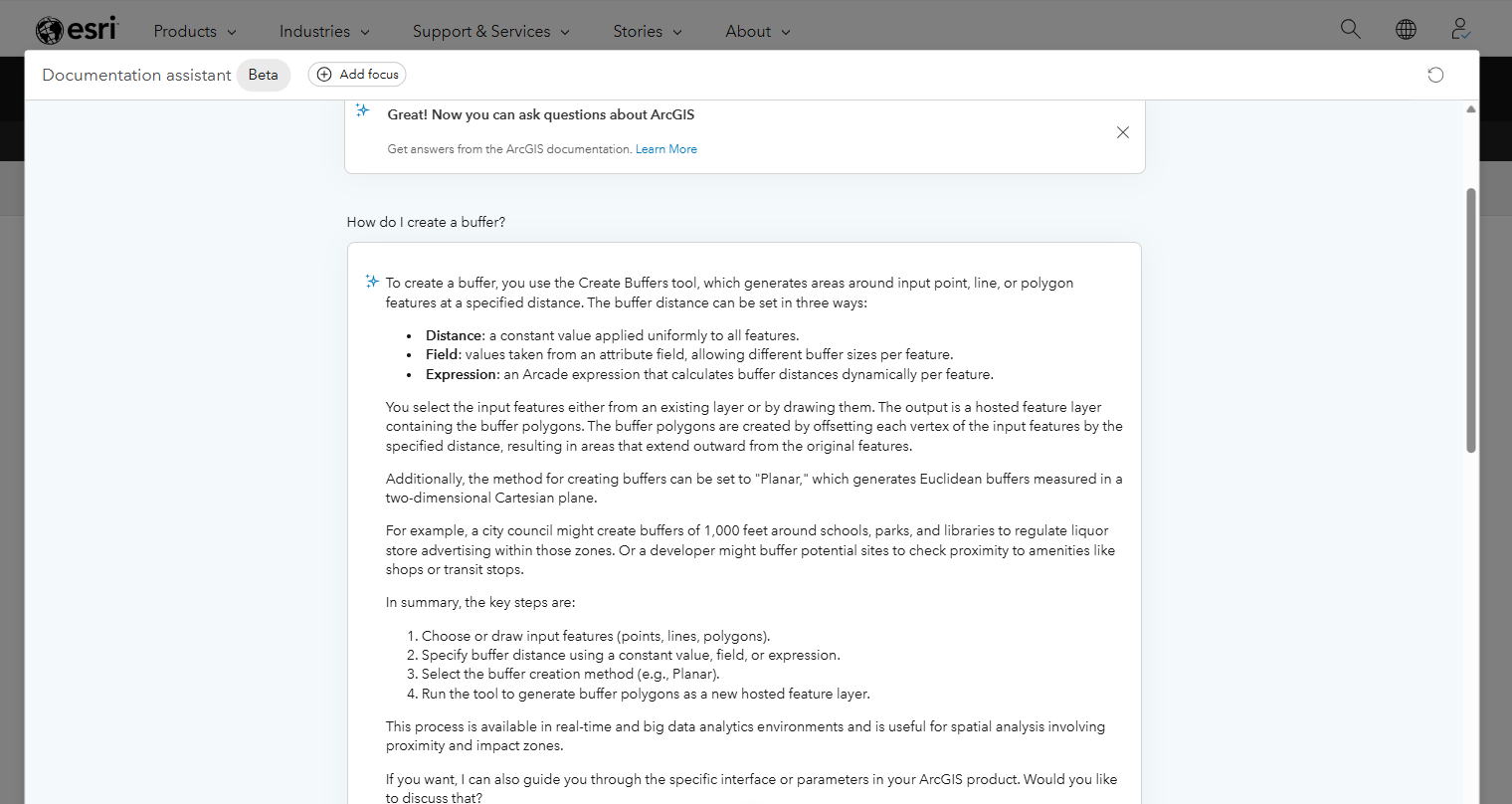Click 'Great! Now you can ask questions about ArcGIS'
1512x804 pixels.
click(541, 114)
